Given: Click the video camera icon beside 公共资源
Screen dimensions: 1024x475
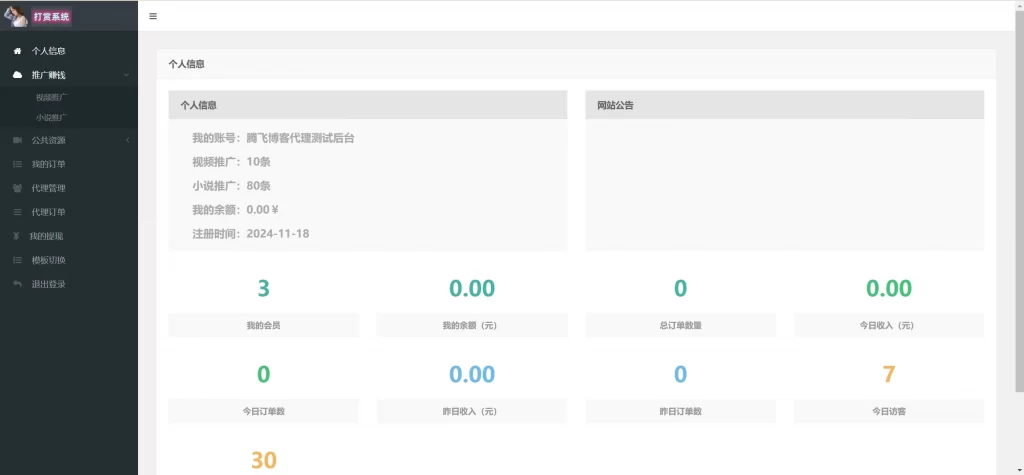Looking at the screenshot, I should point(17,140).
